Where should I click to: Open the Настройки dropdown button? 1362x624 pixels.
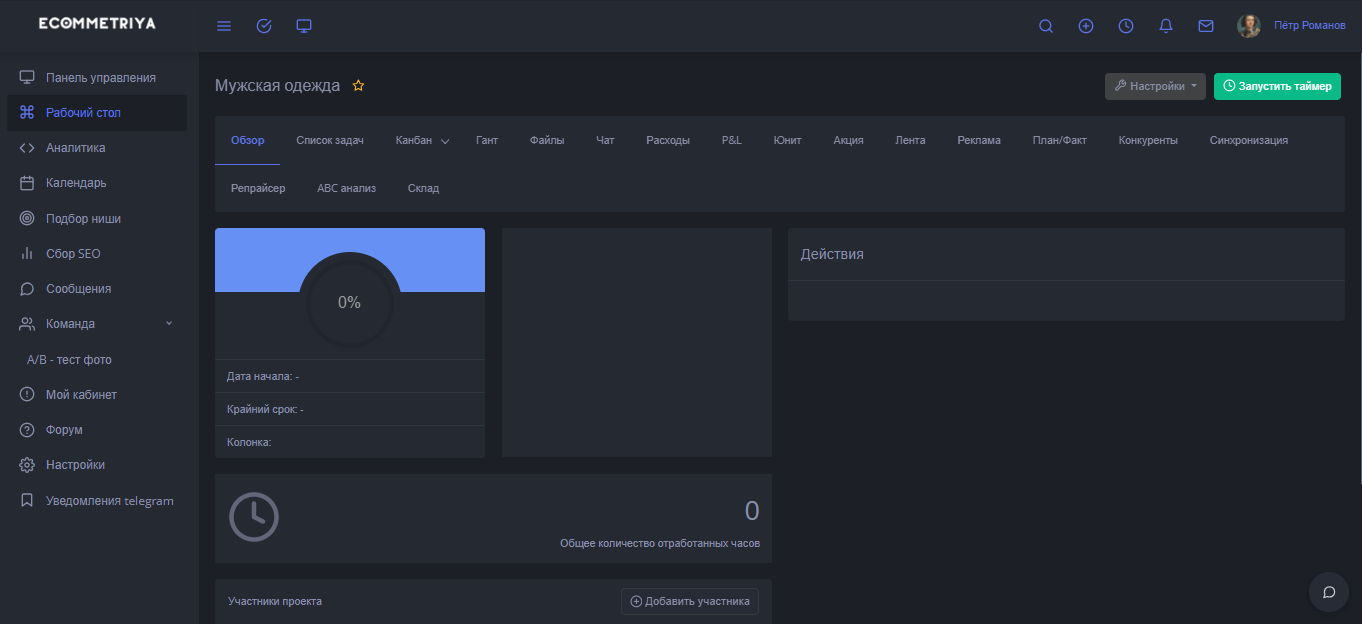pos(1155,86)
